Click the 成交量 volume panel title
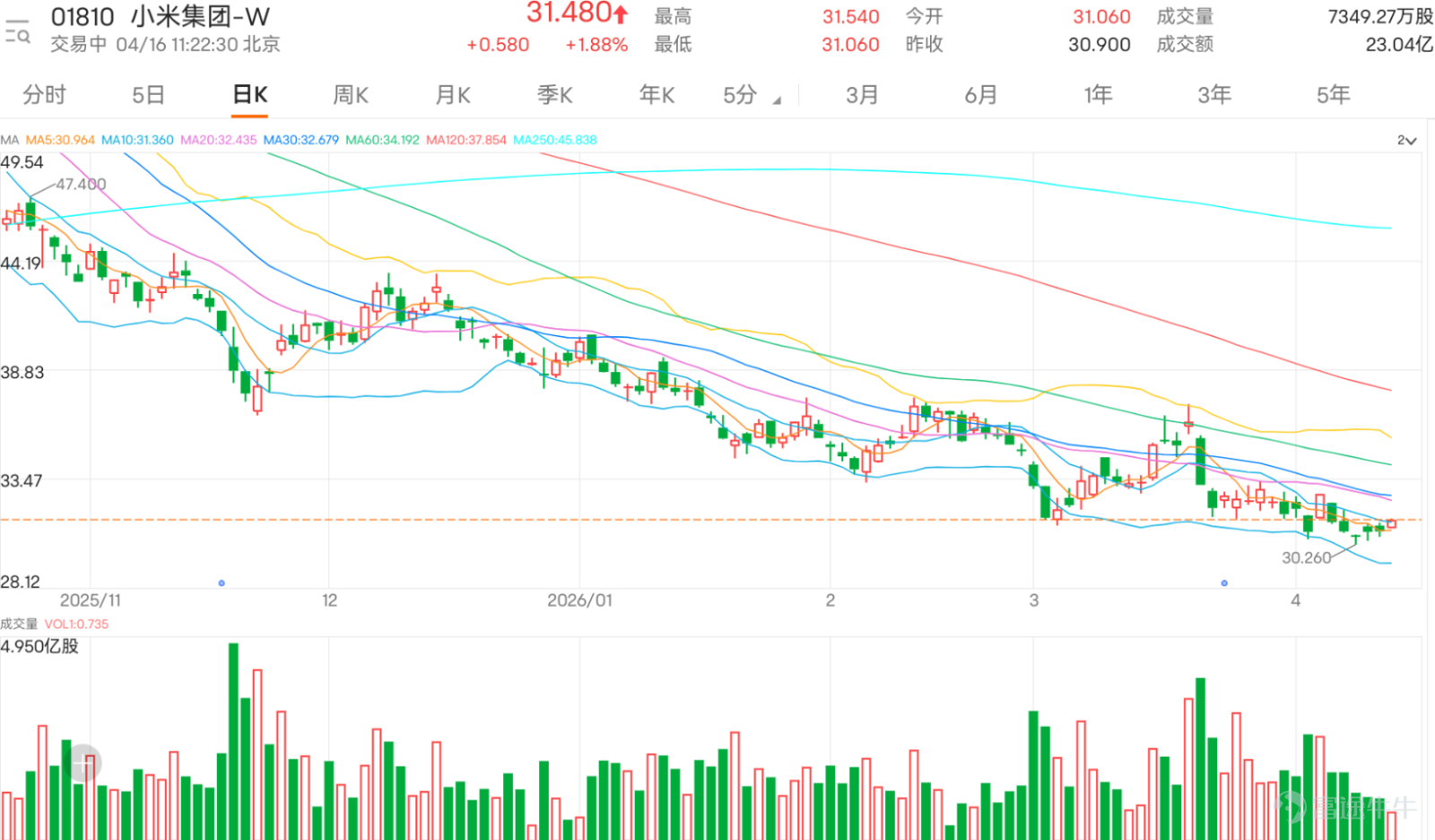This screenshot has width=1435, height=840. tap(19, 624)
